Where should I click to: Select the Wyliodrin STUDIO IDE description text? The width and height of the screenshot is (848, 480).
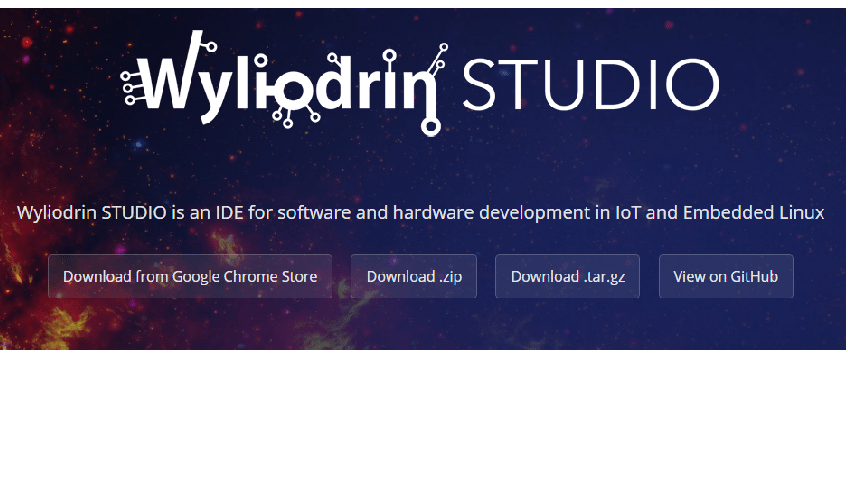coord(420,212)
